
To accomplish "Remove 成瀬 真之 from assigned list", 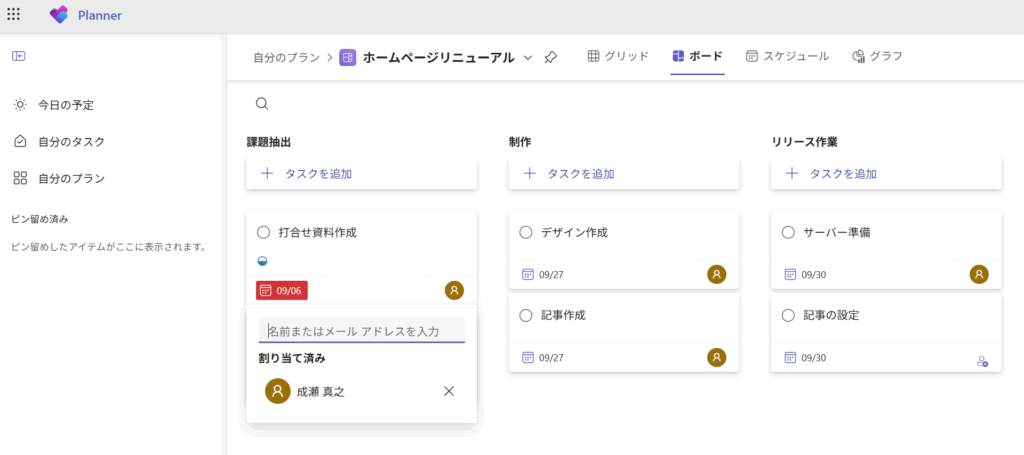I will point(449,391).
